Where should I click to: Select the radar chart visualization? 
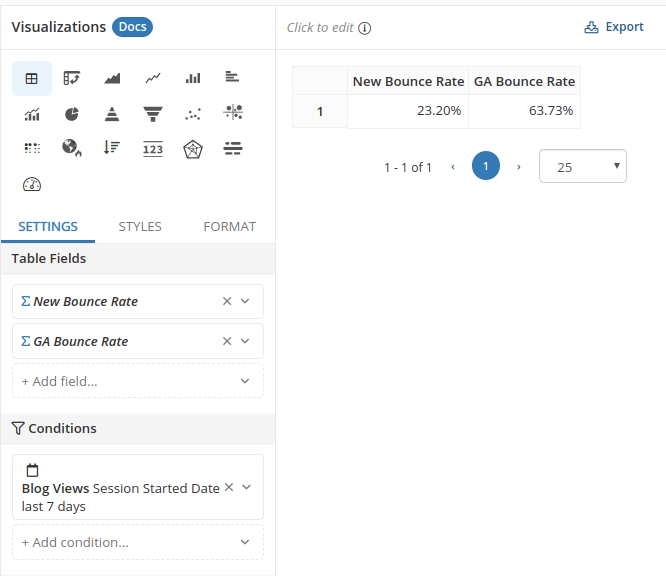[193, 149]
